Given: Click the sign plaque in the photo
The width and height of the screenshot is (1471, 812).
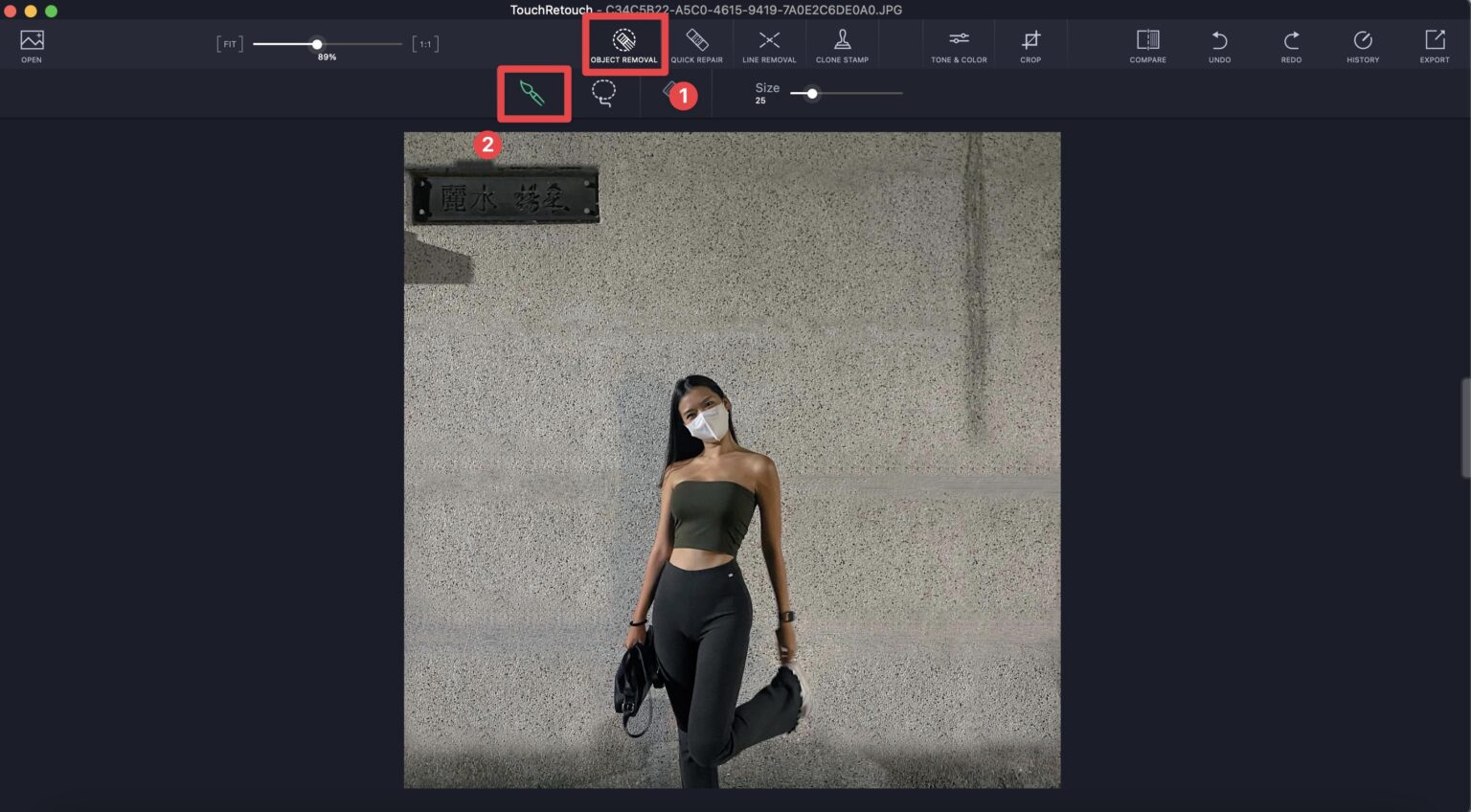Looking at the screenshot, I should (505, 197).
